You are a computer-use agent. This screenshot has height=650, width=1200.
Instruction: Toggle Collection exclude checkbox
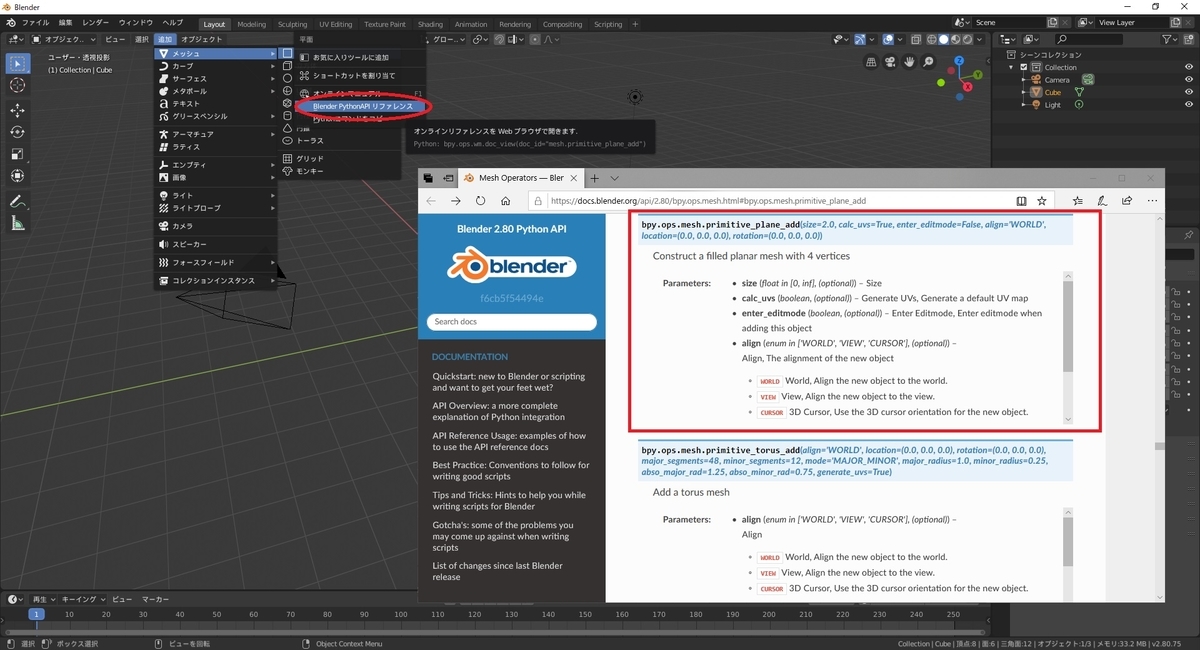point(1023,67)
